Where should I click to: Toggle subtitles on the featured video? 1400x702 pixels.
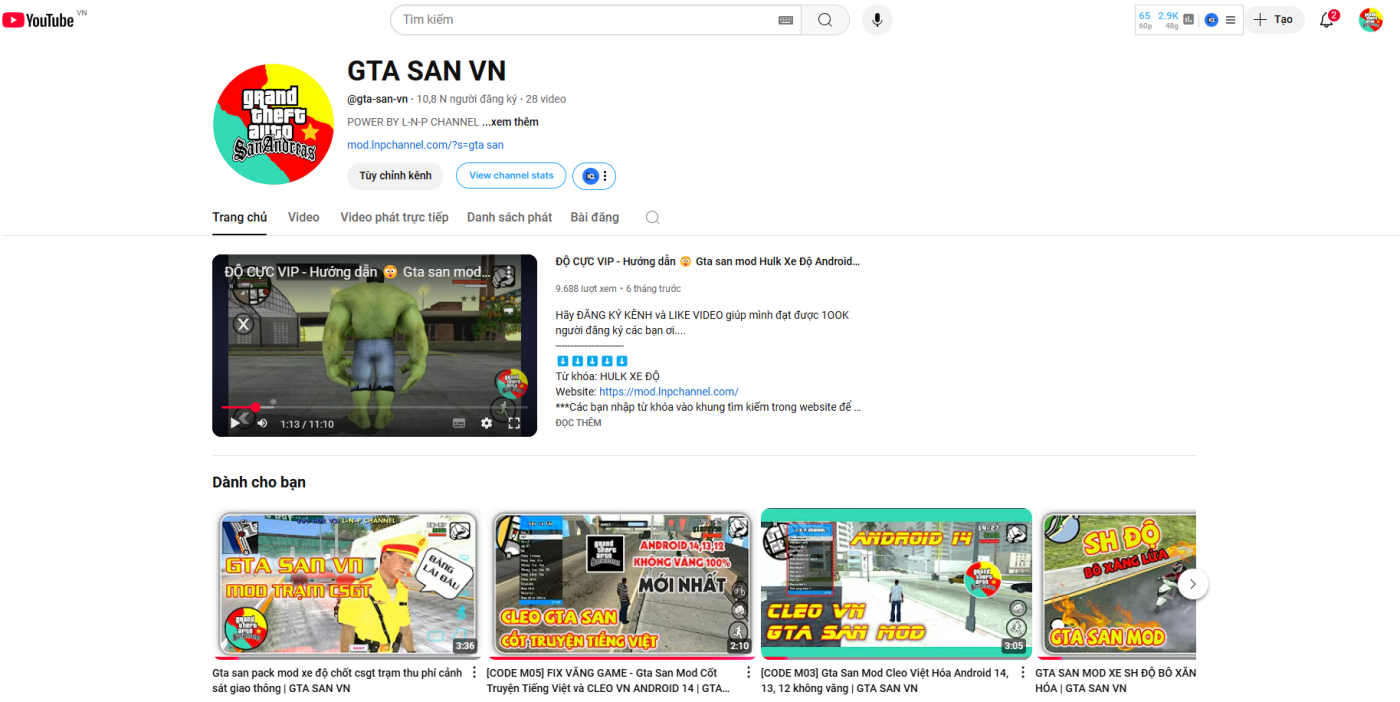pos(459,423)
